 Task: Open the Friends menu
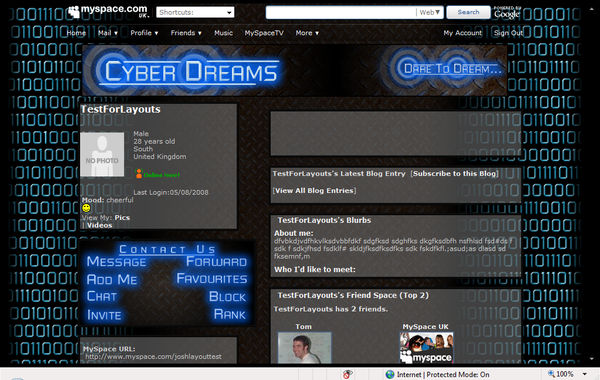(x=186, y=33)
